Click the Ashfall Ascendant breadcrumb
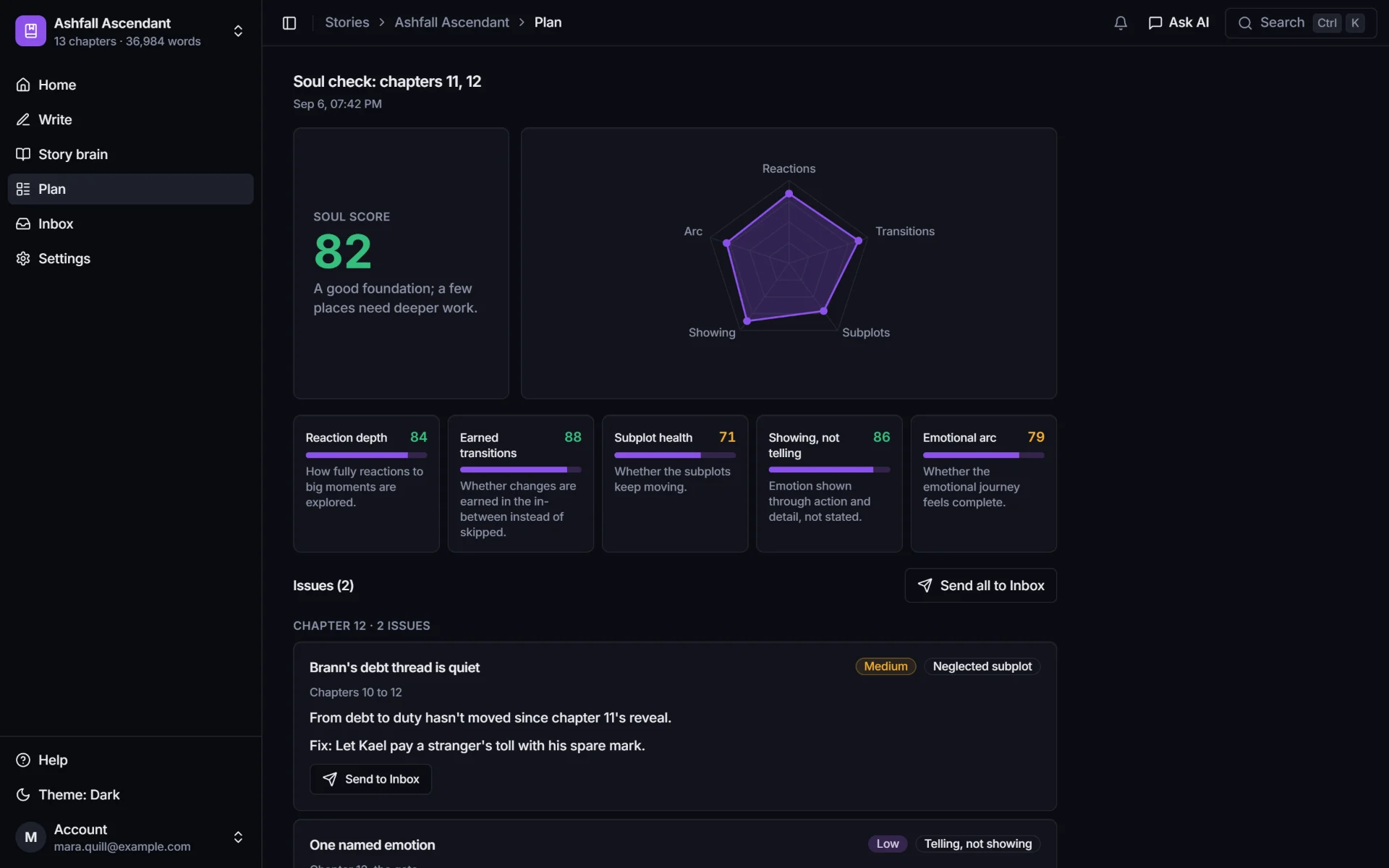 (451, 22)
